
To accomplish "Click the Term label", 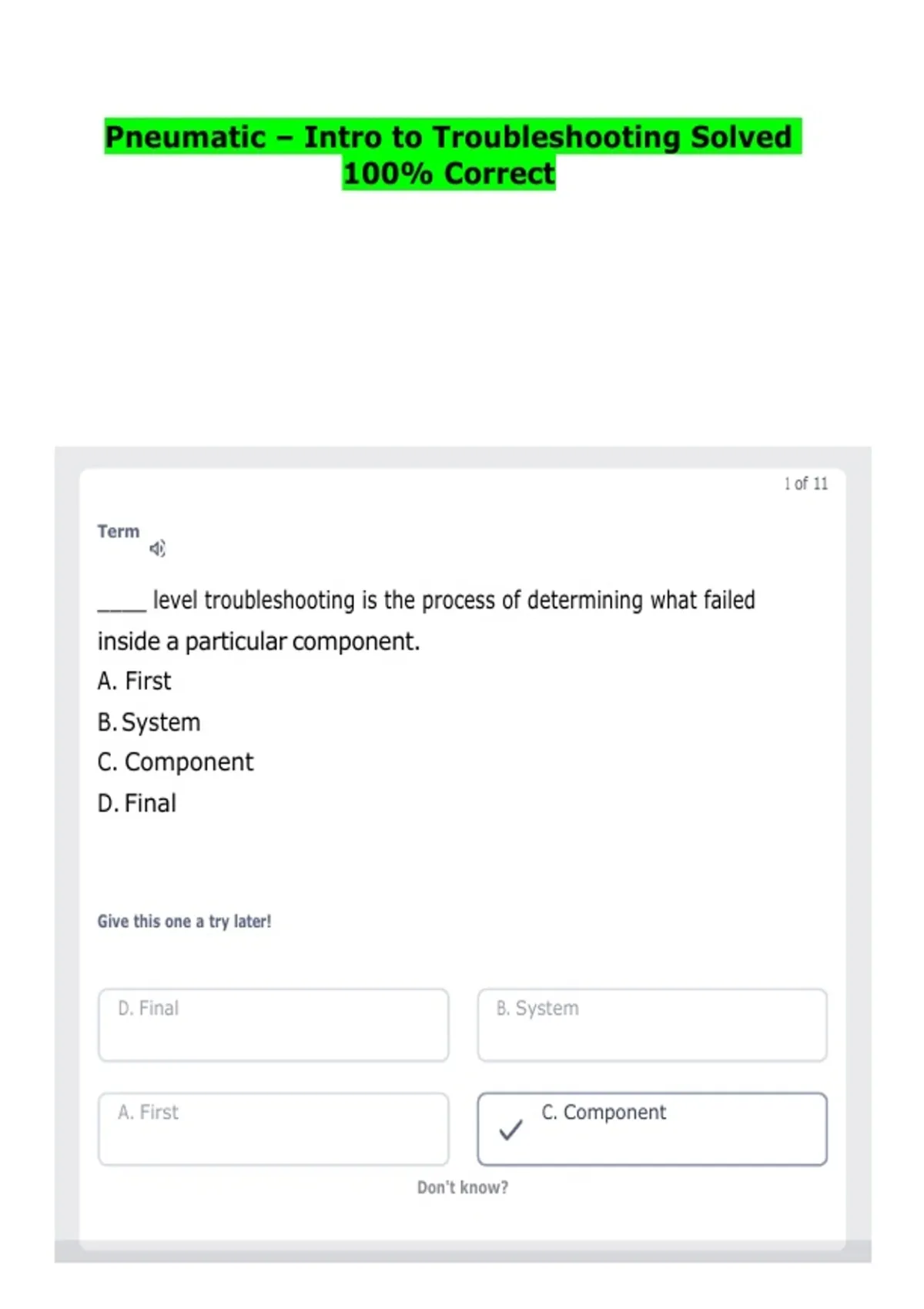I will tap(119, 531).
